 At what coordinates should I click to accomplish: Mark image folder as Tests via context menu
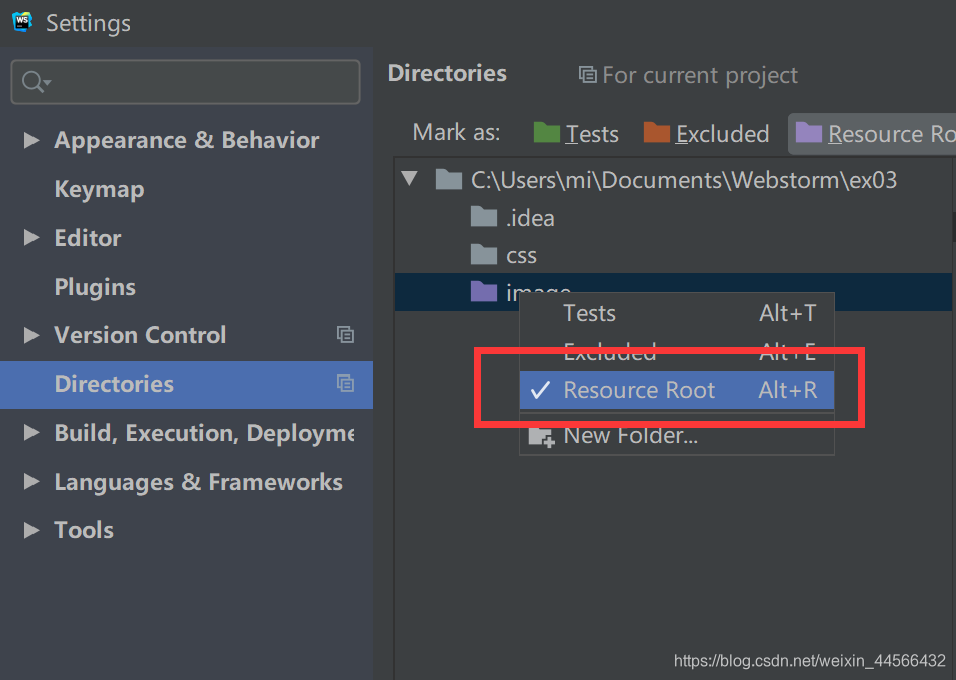[x=589, y=313]
